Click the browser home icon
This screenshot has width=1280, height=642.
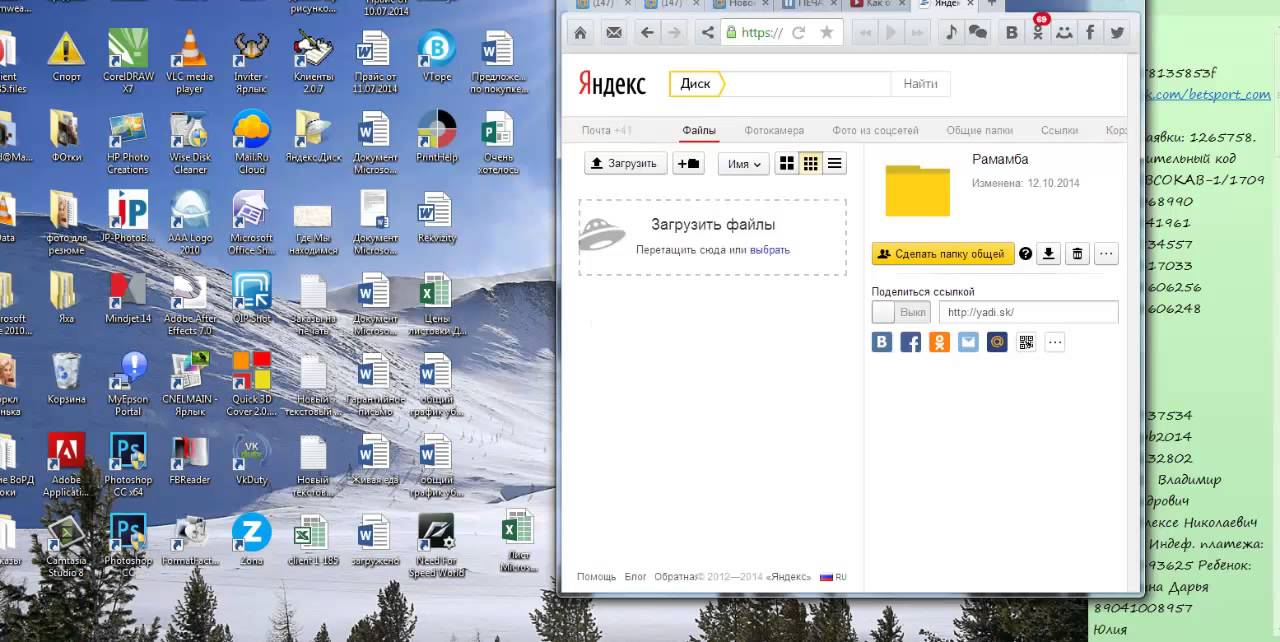[580, 32]
